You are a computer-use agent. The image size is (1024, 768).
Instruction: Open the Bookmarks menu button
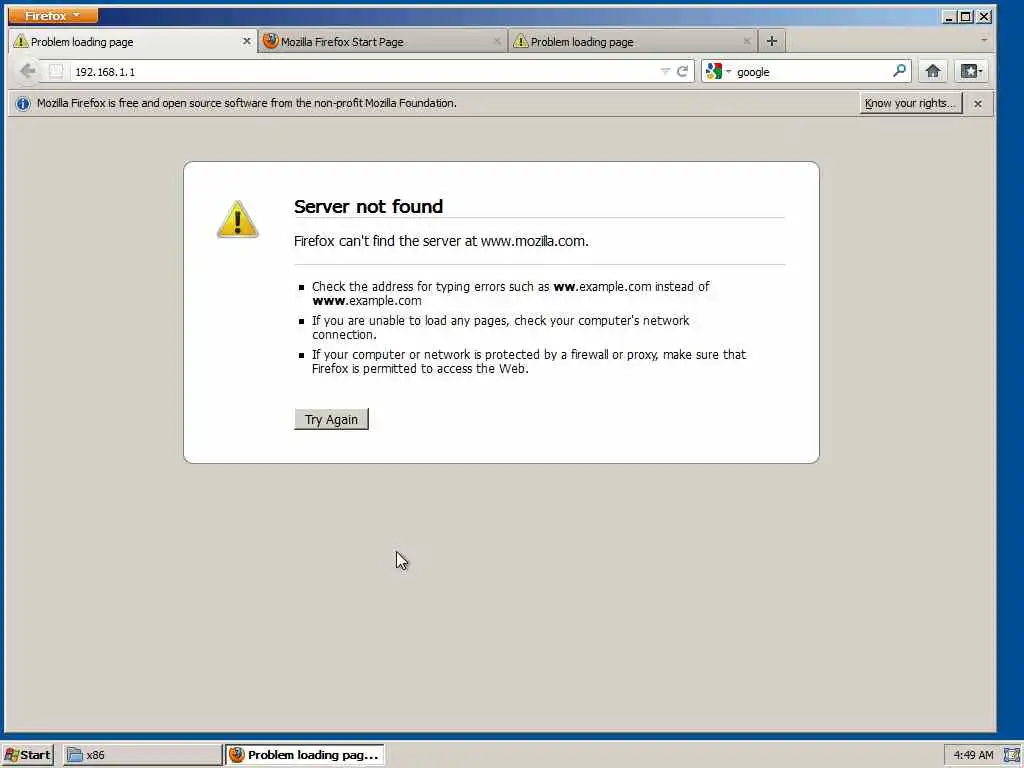pos(971,71)
